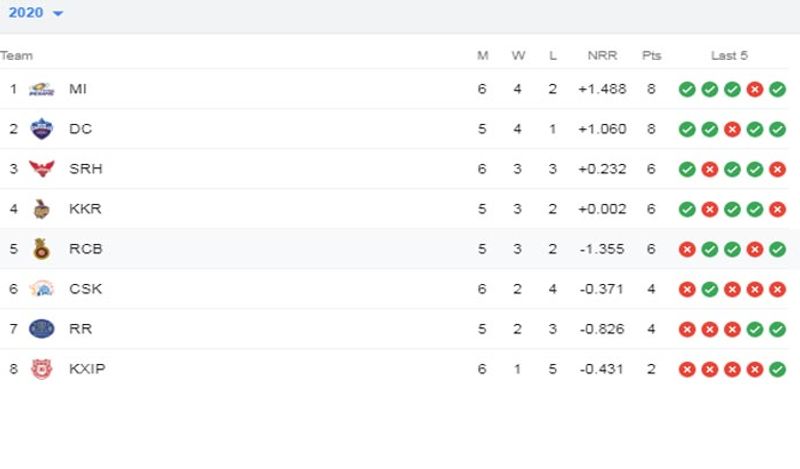This screenshot has width=800, height=469.
Task: Open the KXIP team name link
Action: click(87, 368)
